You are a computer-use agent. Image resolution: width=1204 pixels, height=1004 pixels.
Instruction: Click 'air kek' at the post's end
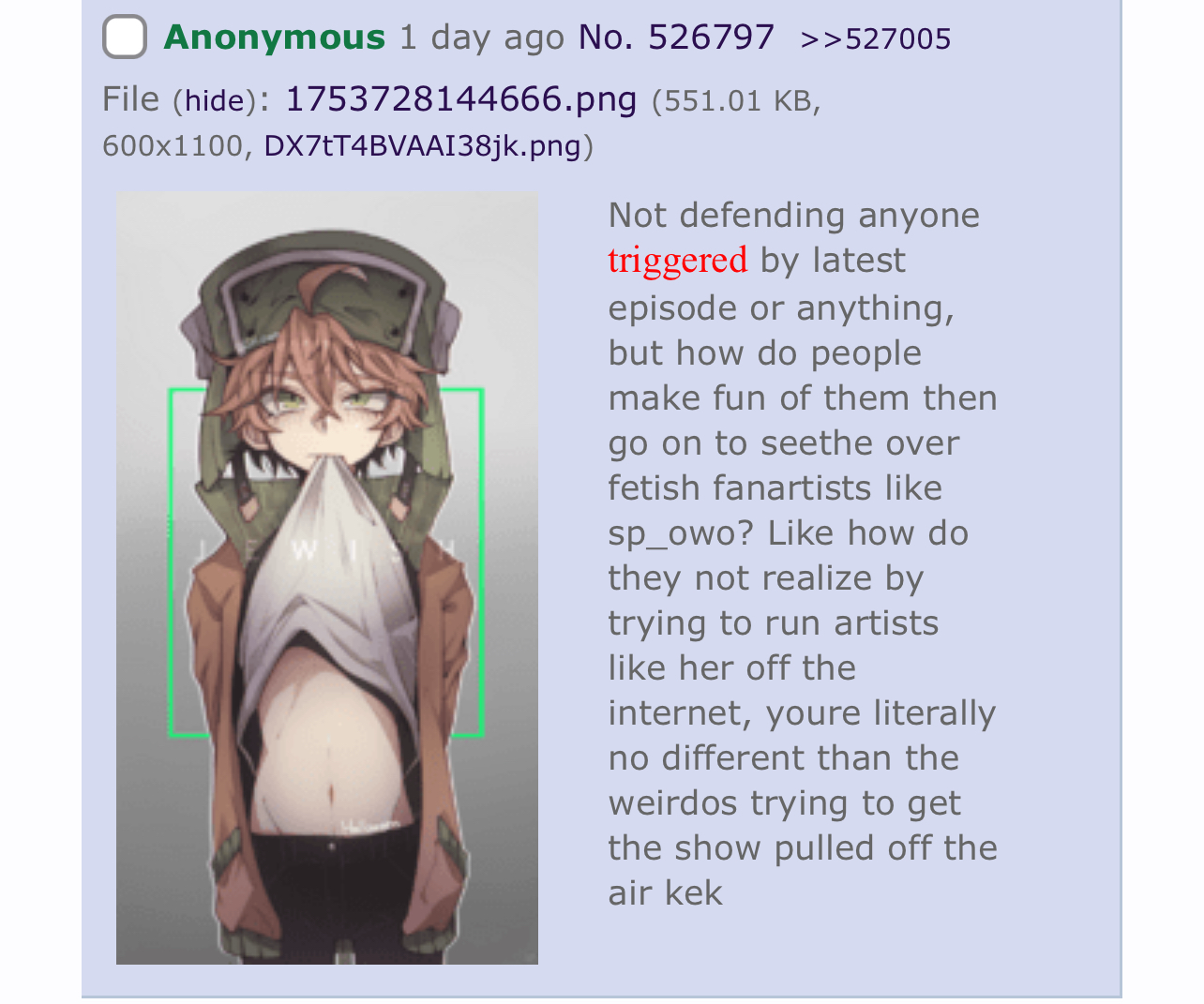click(666, 892)
